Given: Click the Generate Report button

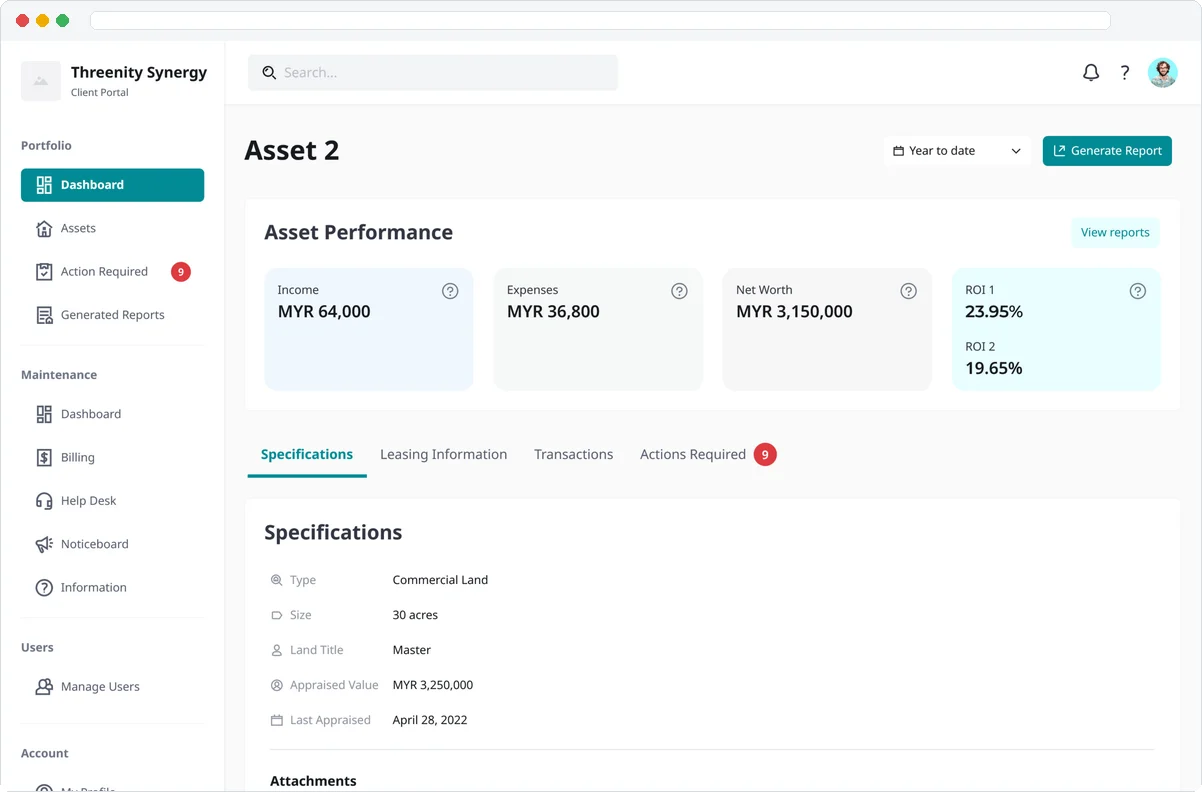Looking at the screenshot, I should point(1107,151).
